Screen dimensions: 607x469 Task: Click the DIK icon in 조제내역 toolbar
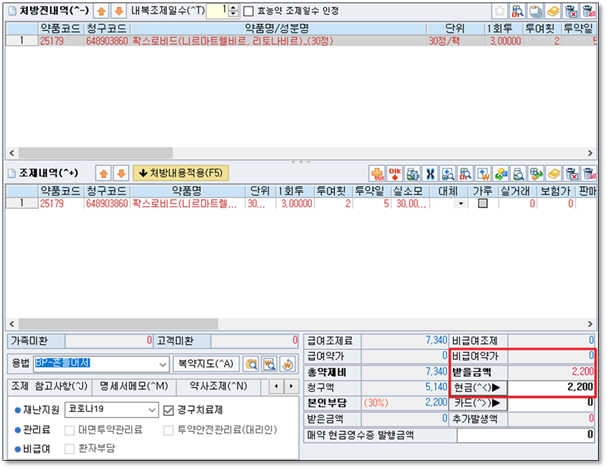395,173
